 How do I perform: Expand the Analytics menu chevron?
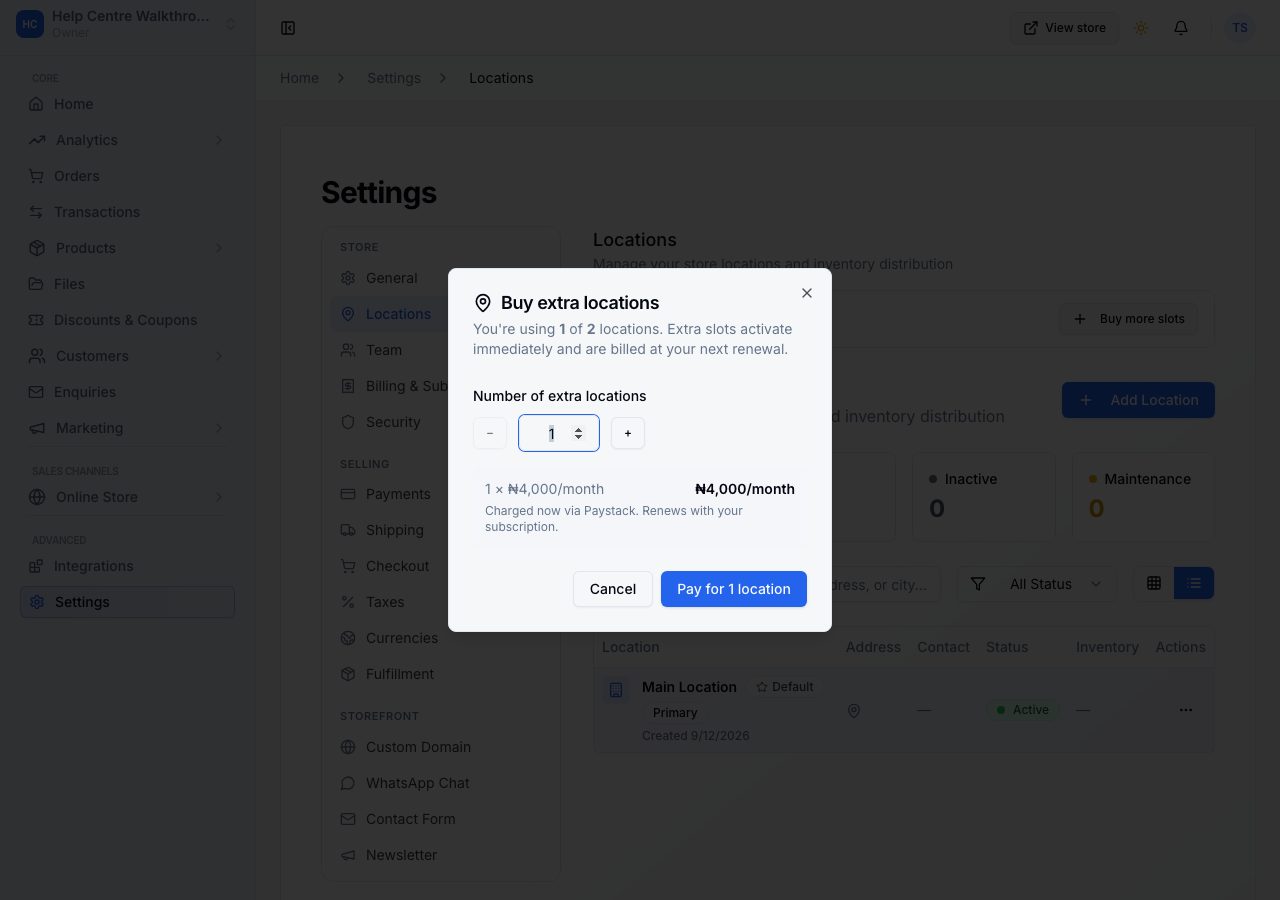coord(219,140)
